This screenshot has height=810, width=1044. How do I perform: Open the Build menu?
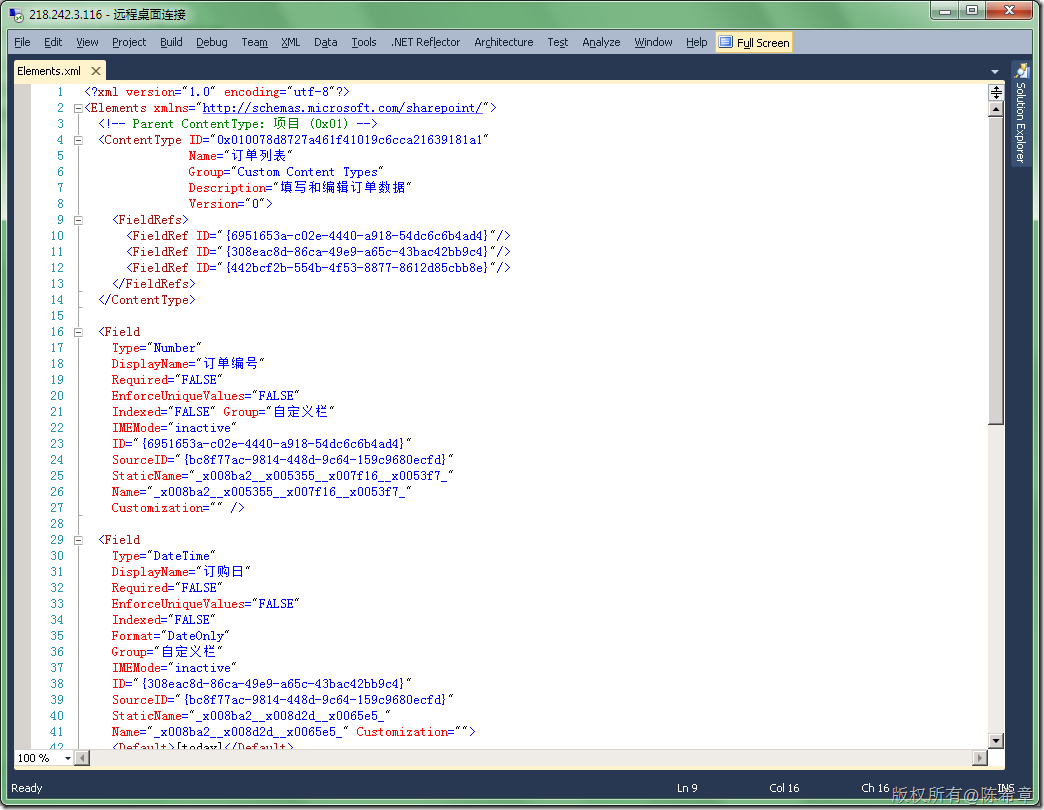point(170,42)
